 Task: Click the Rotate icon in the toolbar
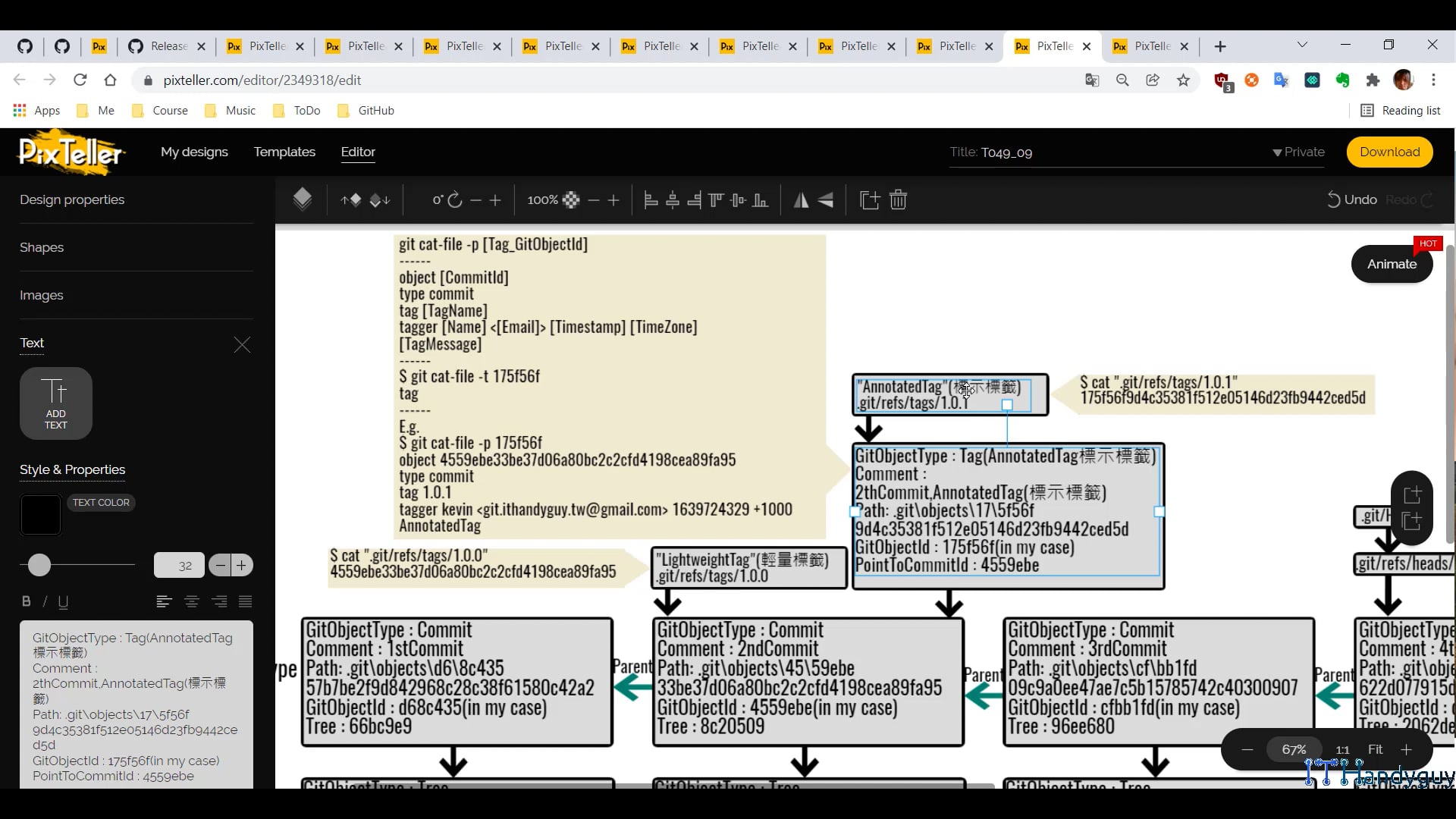click(454, 199)
